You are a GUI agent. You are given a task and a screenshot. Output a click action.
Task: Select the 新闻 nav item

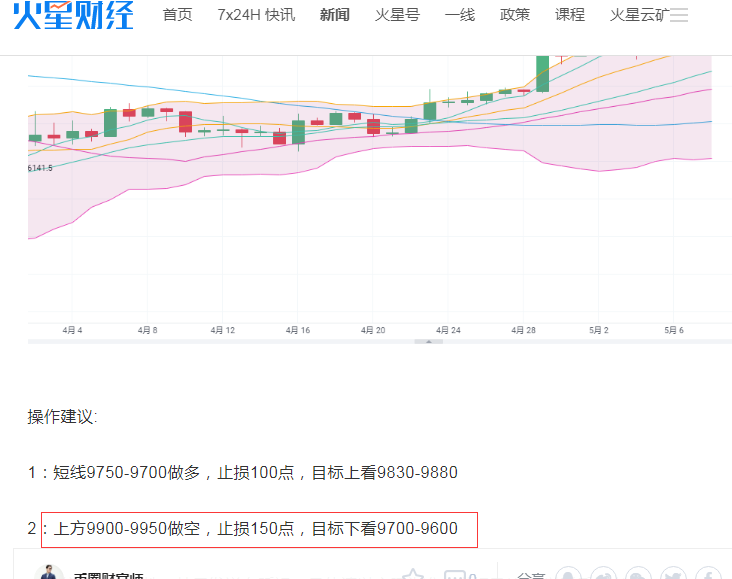335,15
